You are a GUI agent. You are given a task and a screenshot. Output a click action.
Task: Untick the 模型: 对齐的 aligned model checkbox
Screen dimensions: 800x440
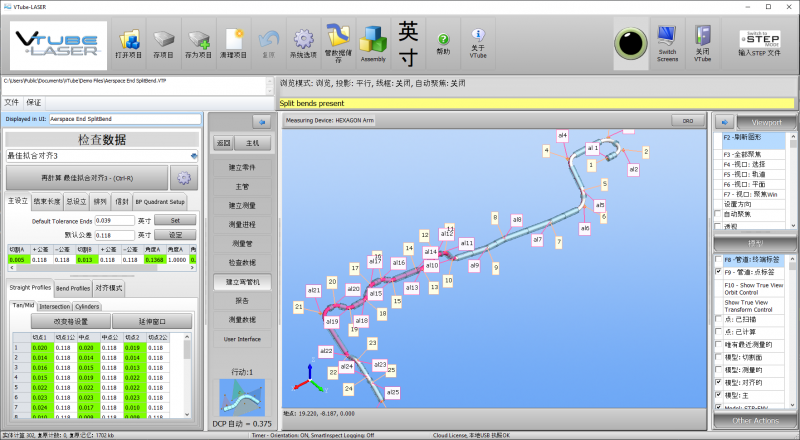pyautogui.click(x=718, y=382)
